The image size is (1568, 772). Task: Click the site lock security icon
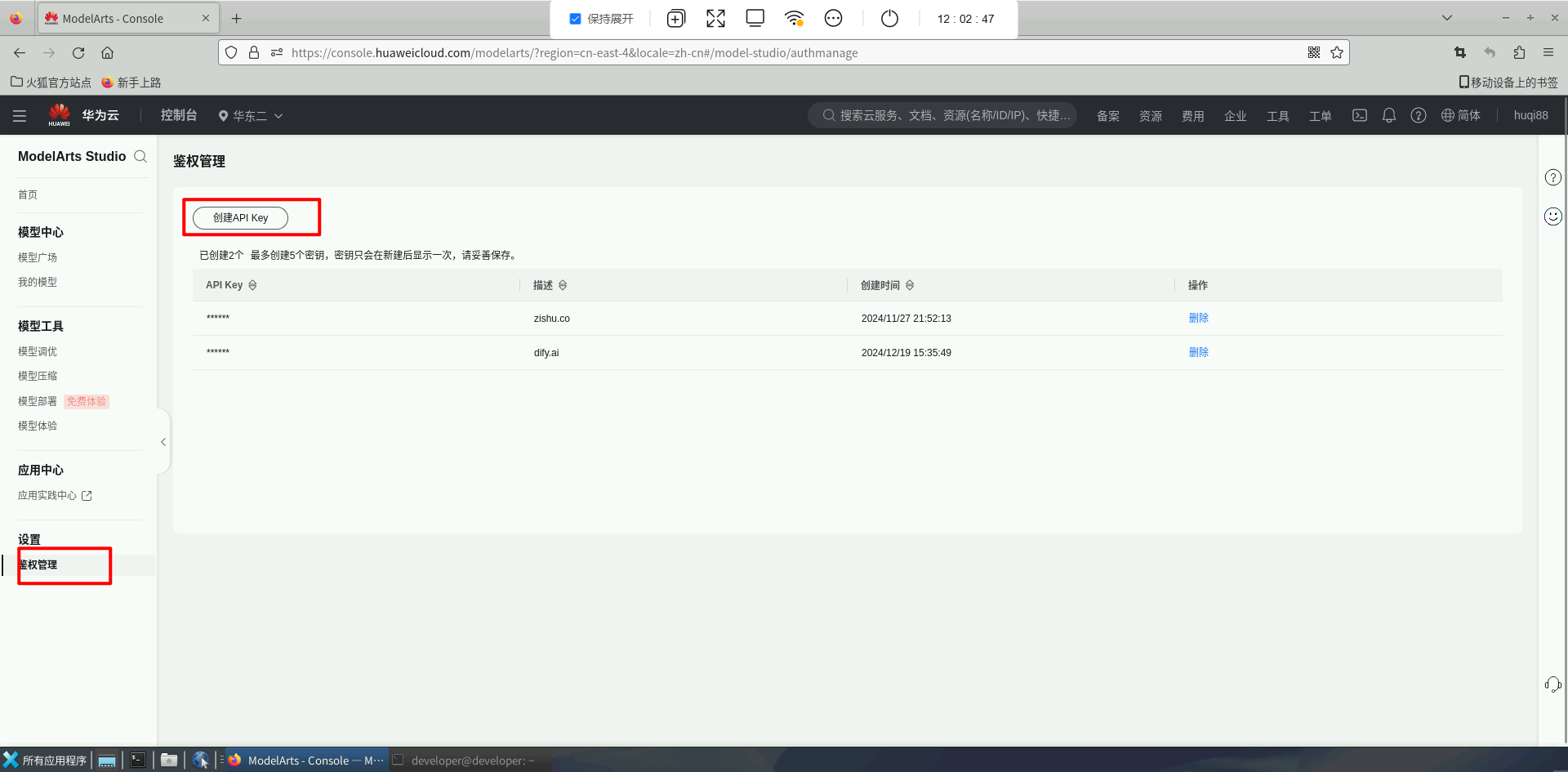tap(254, 52)
